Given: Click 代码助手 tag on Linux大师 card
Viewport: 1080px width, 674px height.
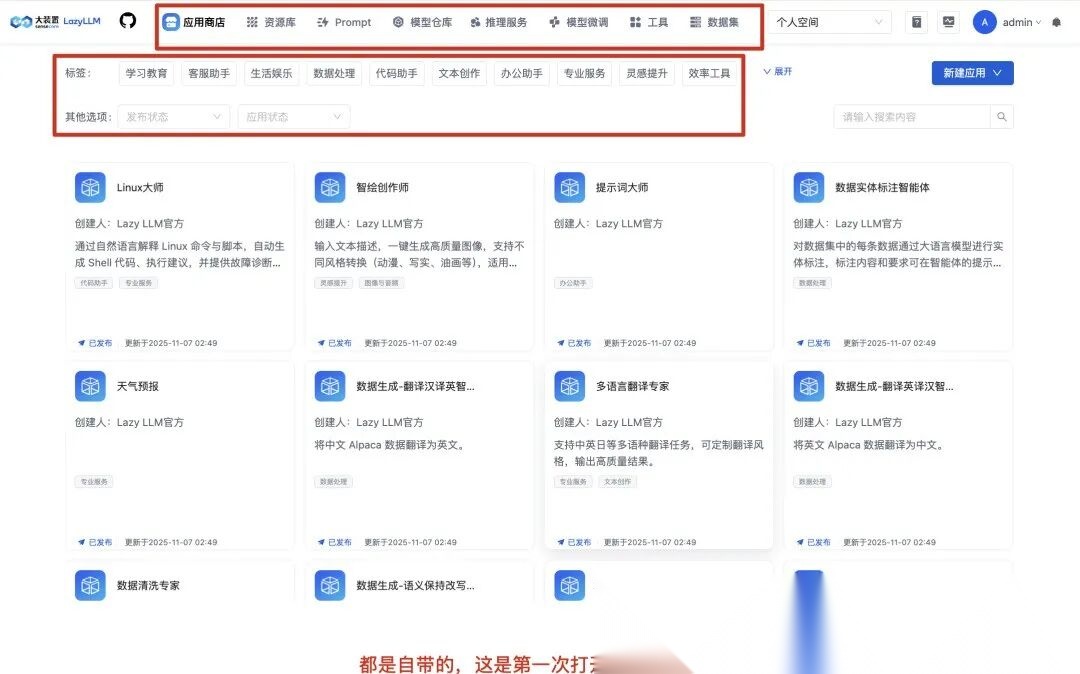Looking at the screenshot, I should coord(94,283).
